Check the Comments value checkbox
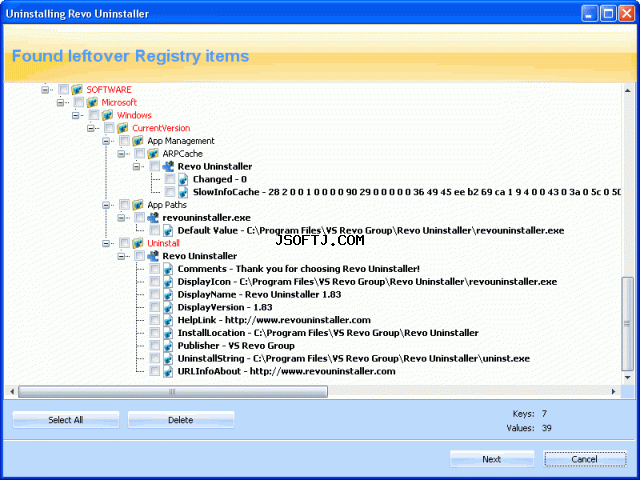 (x=155, y=268)
